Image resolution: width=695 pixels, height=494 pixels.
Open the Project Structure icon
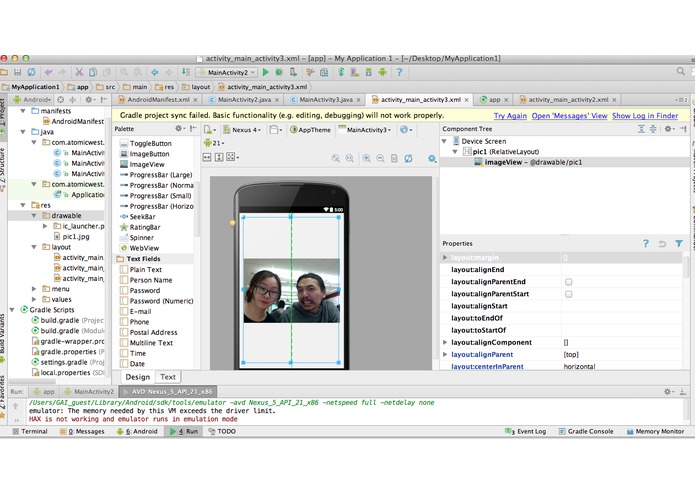[324, 72]
